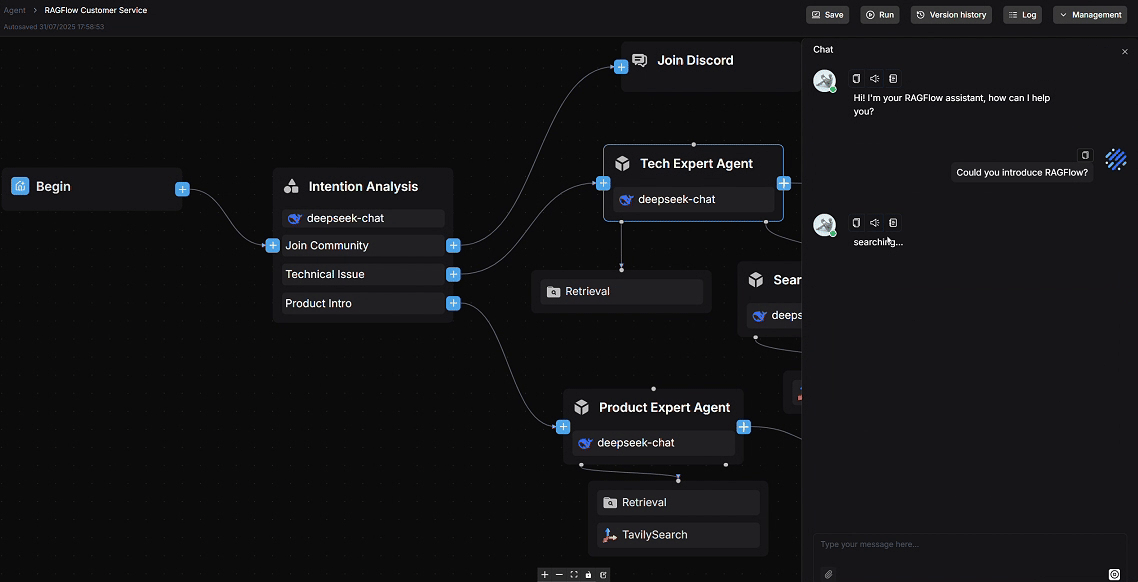
Task: Click the deepseek whale icon in Tech Expert Agent
Action: pyautogui.click(x=626, y=200)
